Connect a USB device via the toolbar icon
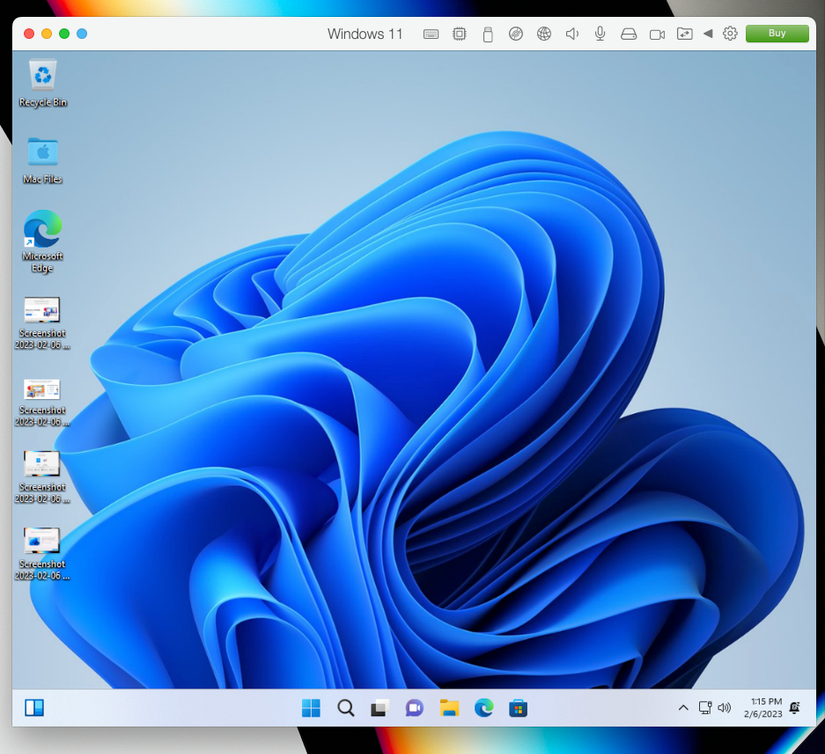The height and width of the screenshot is (754, 825). tap(487, 33)
